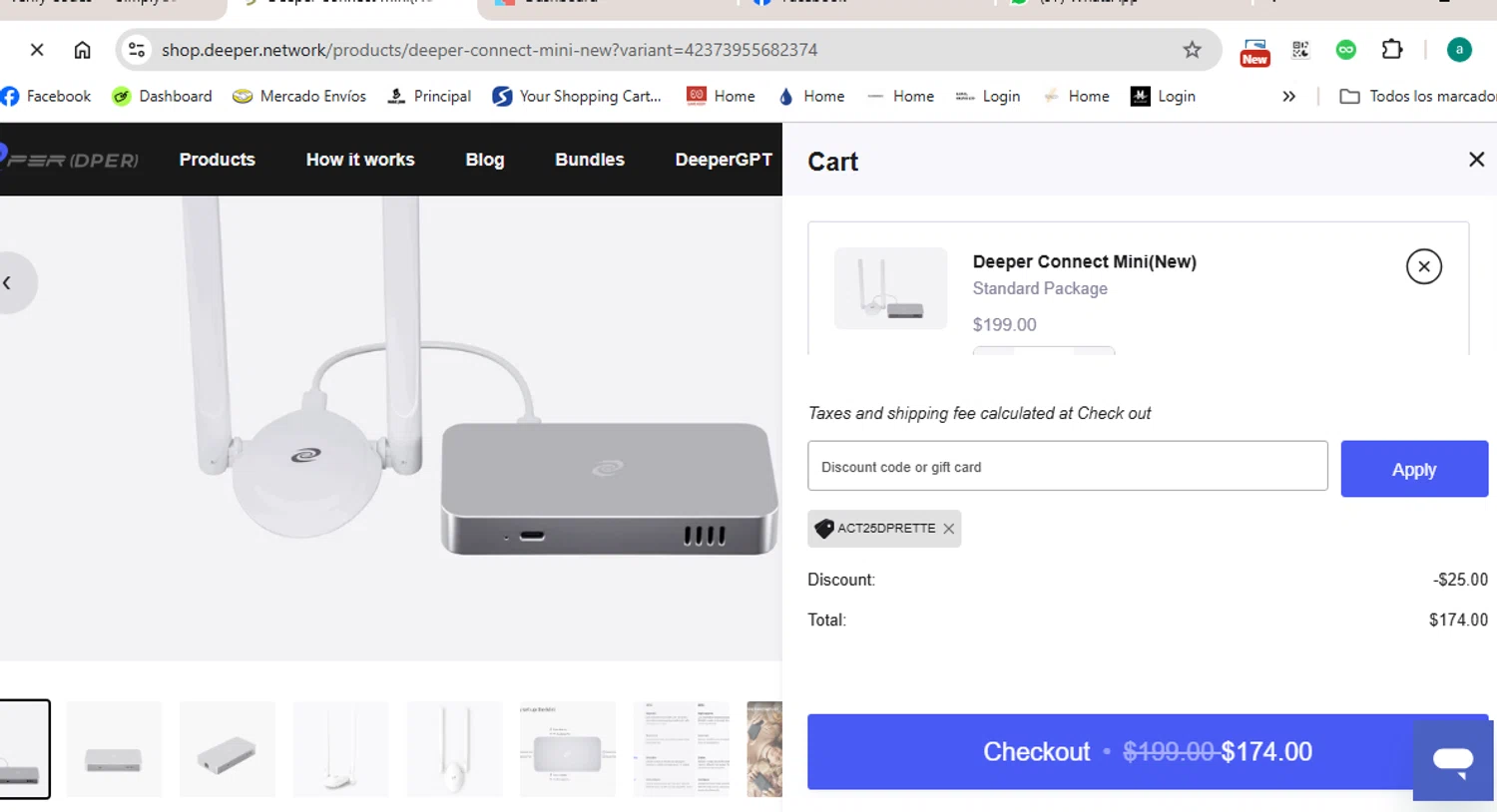The image size is (1497, 812).
Task: Open the red New extension icon
Action: point(1254,51)
